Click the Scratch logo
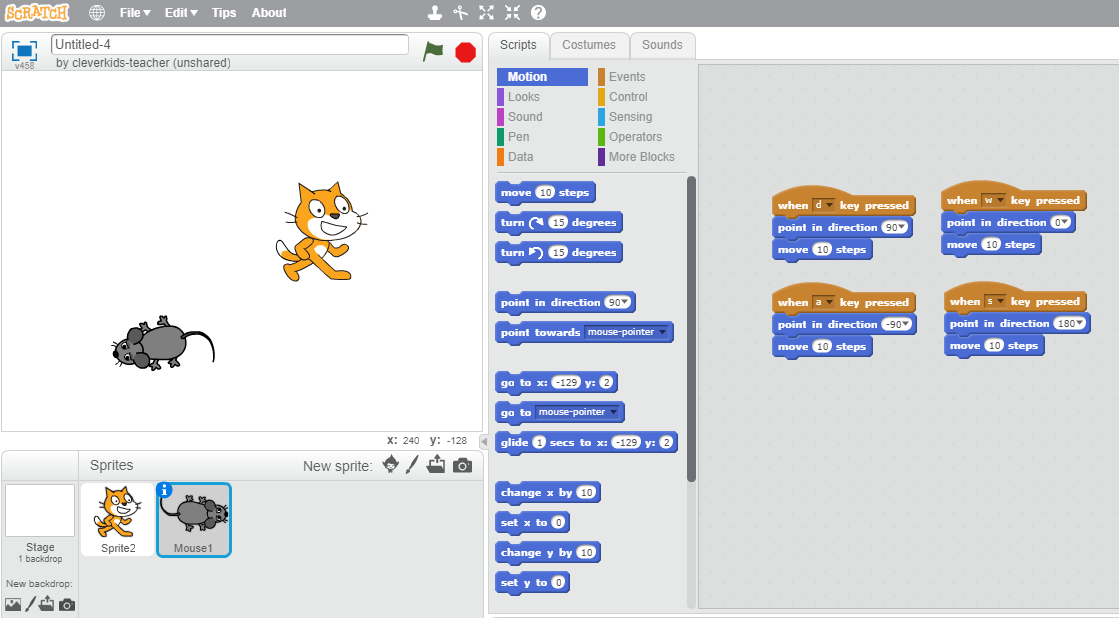Viewport: 1119px width, 618px height. [x=37, y=12]
